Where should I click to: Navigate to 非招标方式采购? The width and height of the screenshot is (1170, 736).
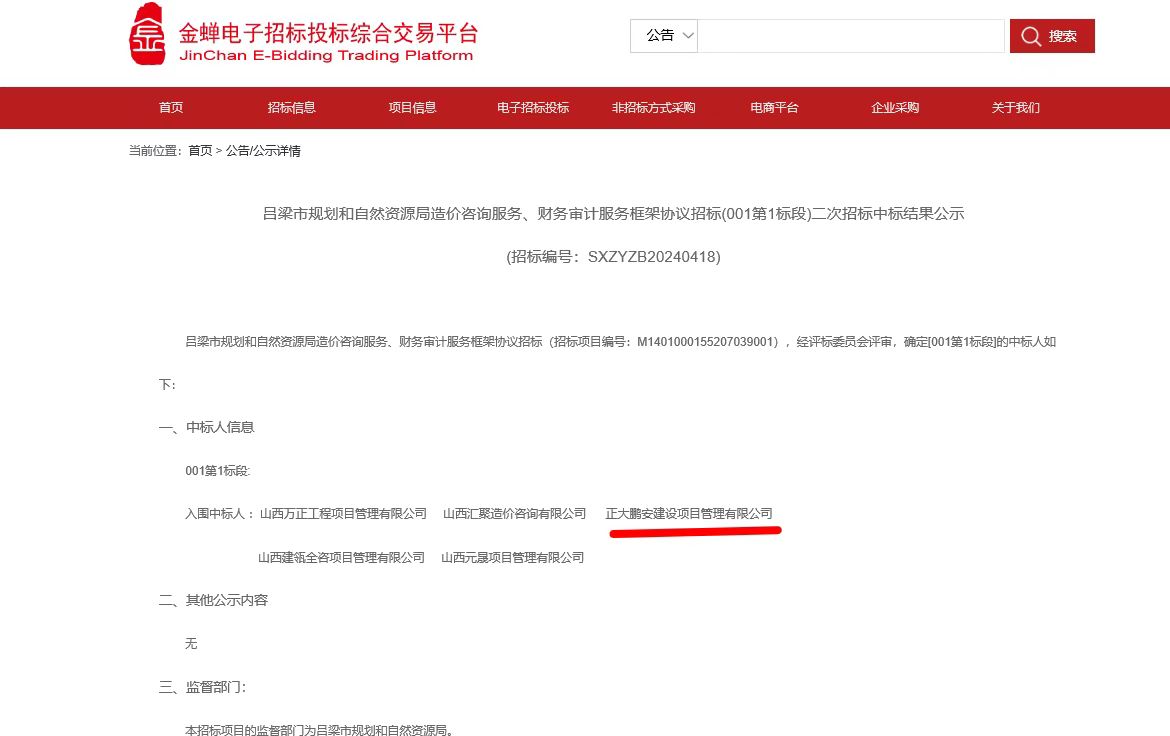(653, 108)
